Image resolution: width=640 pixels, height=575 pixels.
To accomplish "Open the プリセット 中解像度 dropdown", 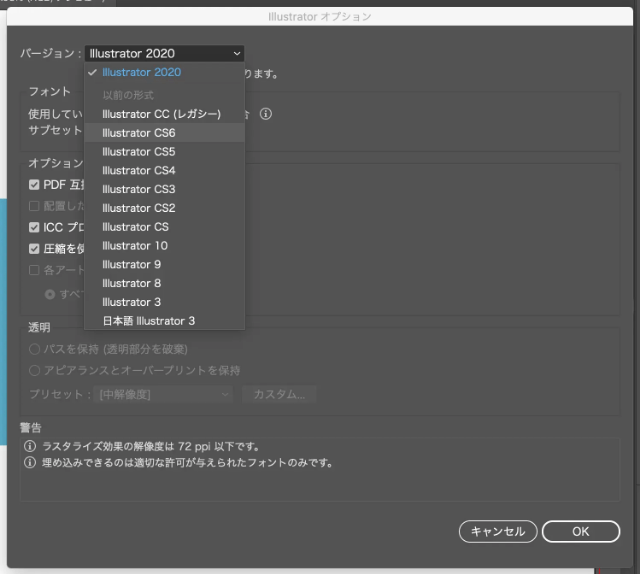I will coord(163,394).
